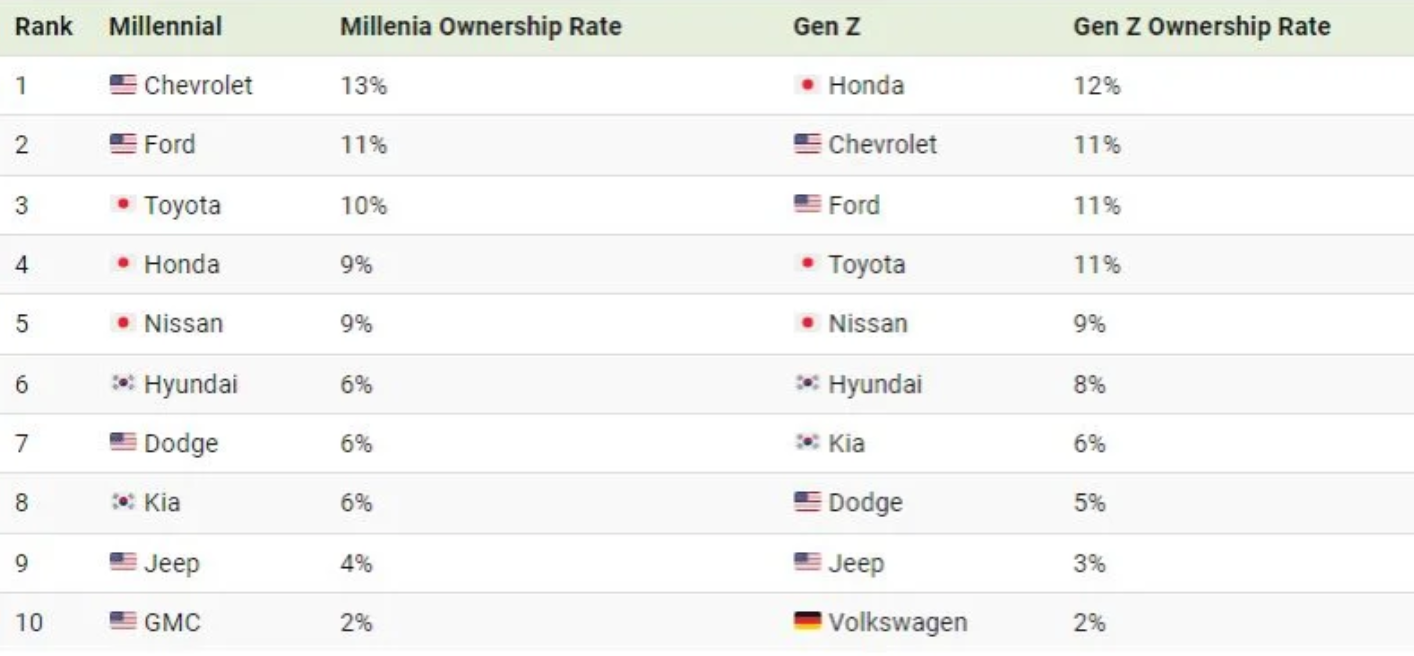This screenshot has width=1414, height=656.
Task: Click the Japan flag beside Millennial Toyota
Action: pos(122,205)
